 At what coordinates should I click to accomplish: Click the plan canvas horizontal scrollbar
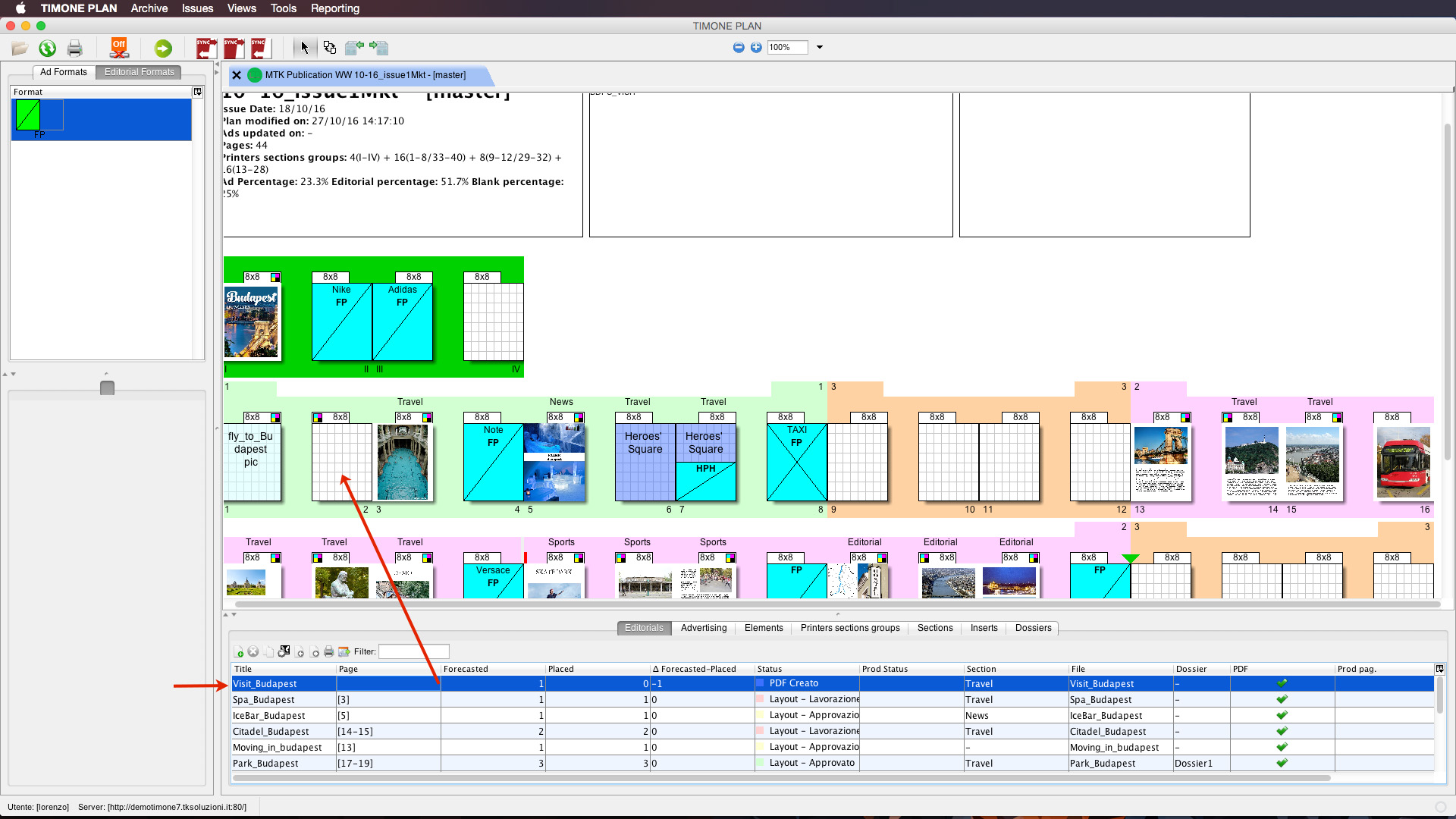coord(837,604)
